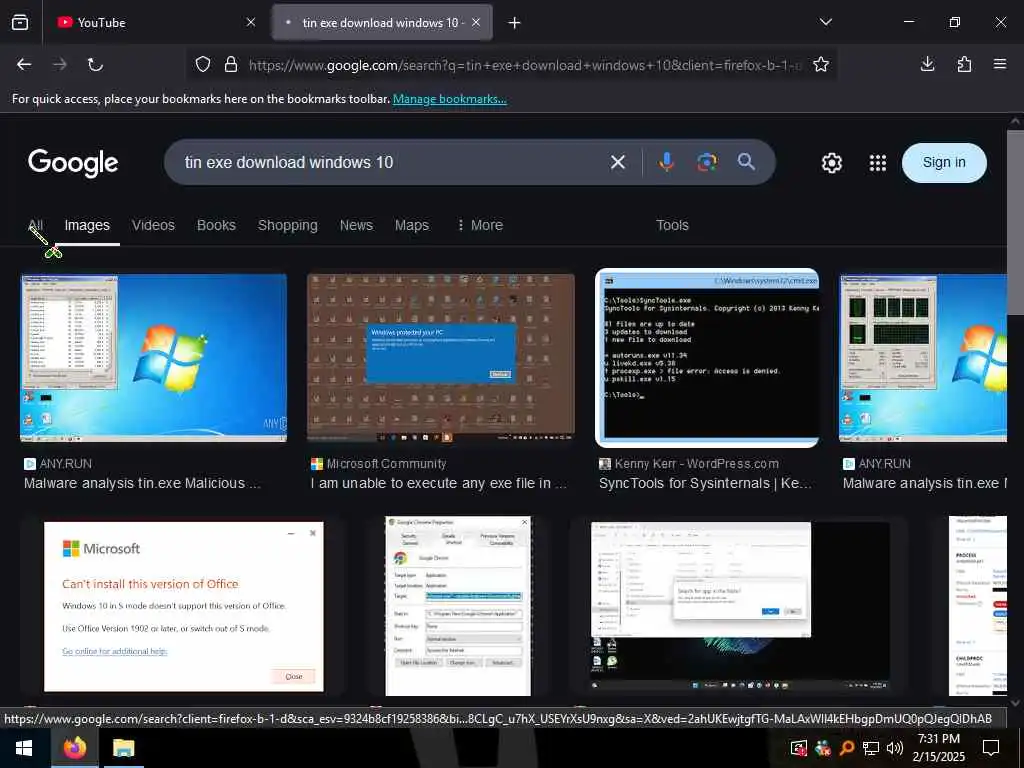
Task: Open 'I am unable to execute' link
Action: (439, 483)
